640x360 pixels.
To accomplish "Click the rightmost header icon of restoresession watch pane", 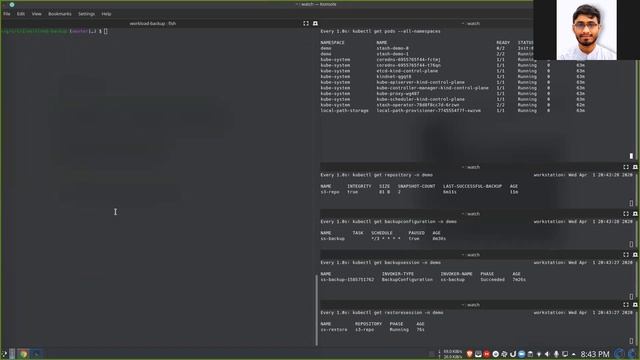I will click(635, 305).
